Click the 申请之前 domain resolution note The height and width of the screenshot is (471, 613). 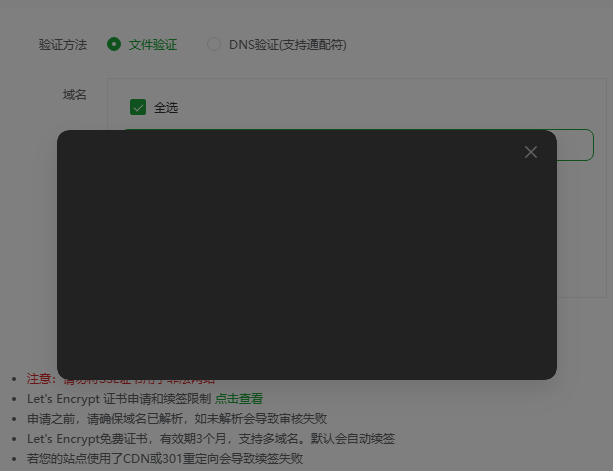tap(176, 418)
